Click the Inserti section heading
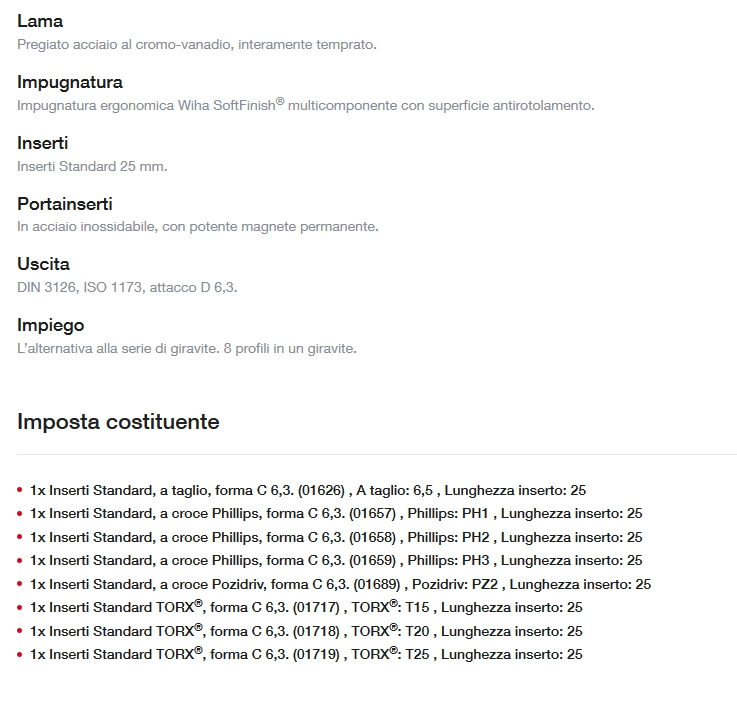The height and width of the screenshot is (701, 737). coord(43,143)
